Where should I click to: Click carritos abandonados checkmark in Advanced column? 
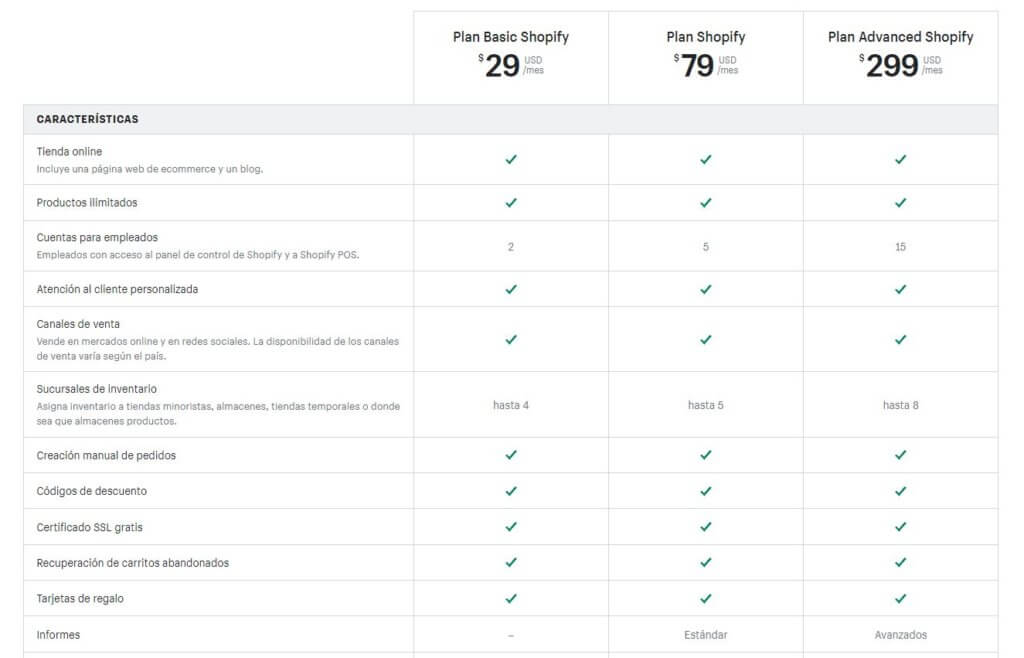(901, 563)
